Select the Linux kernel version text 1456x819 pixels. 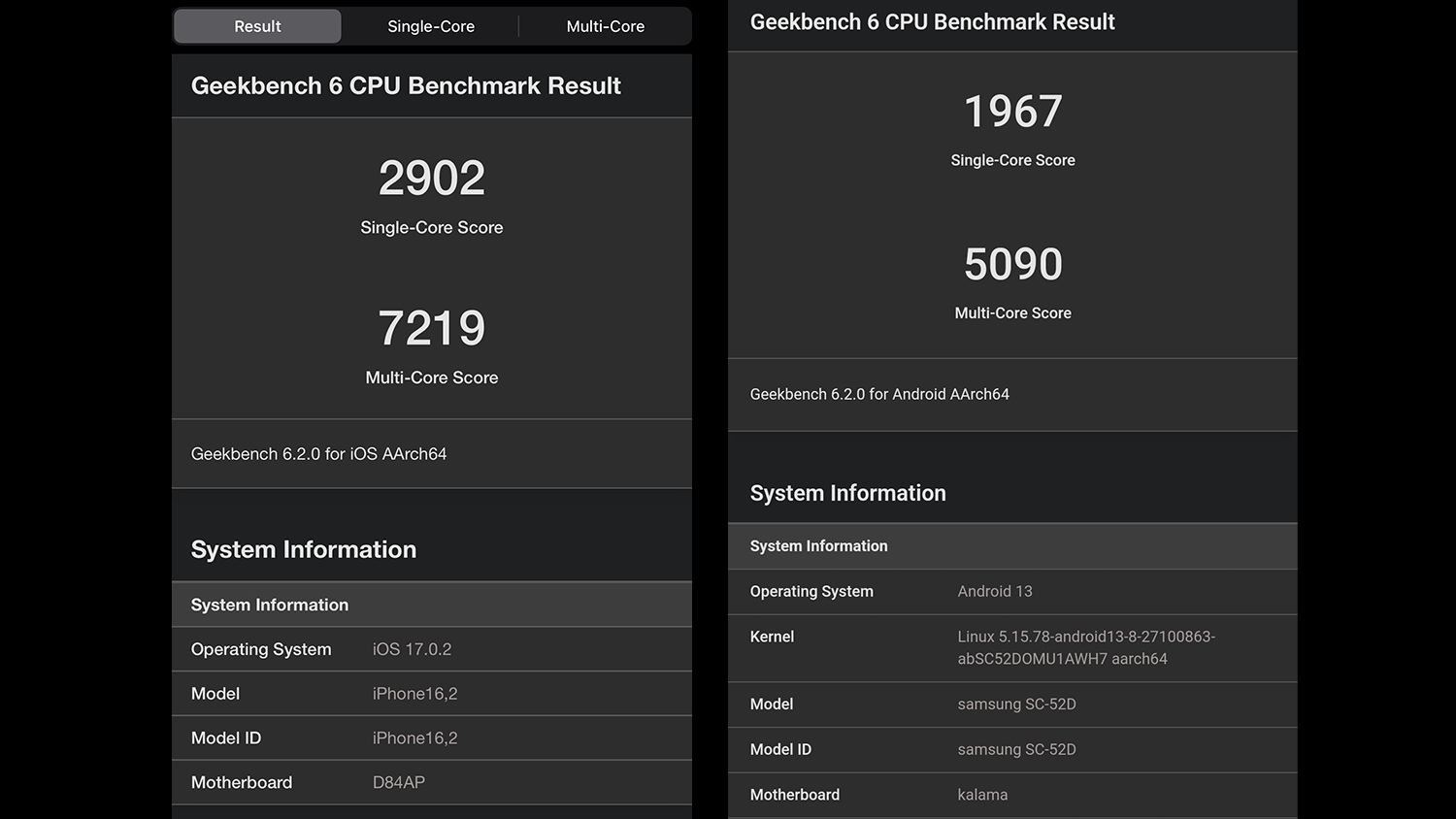click(1085, 647)
